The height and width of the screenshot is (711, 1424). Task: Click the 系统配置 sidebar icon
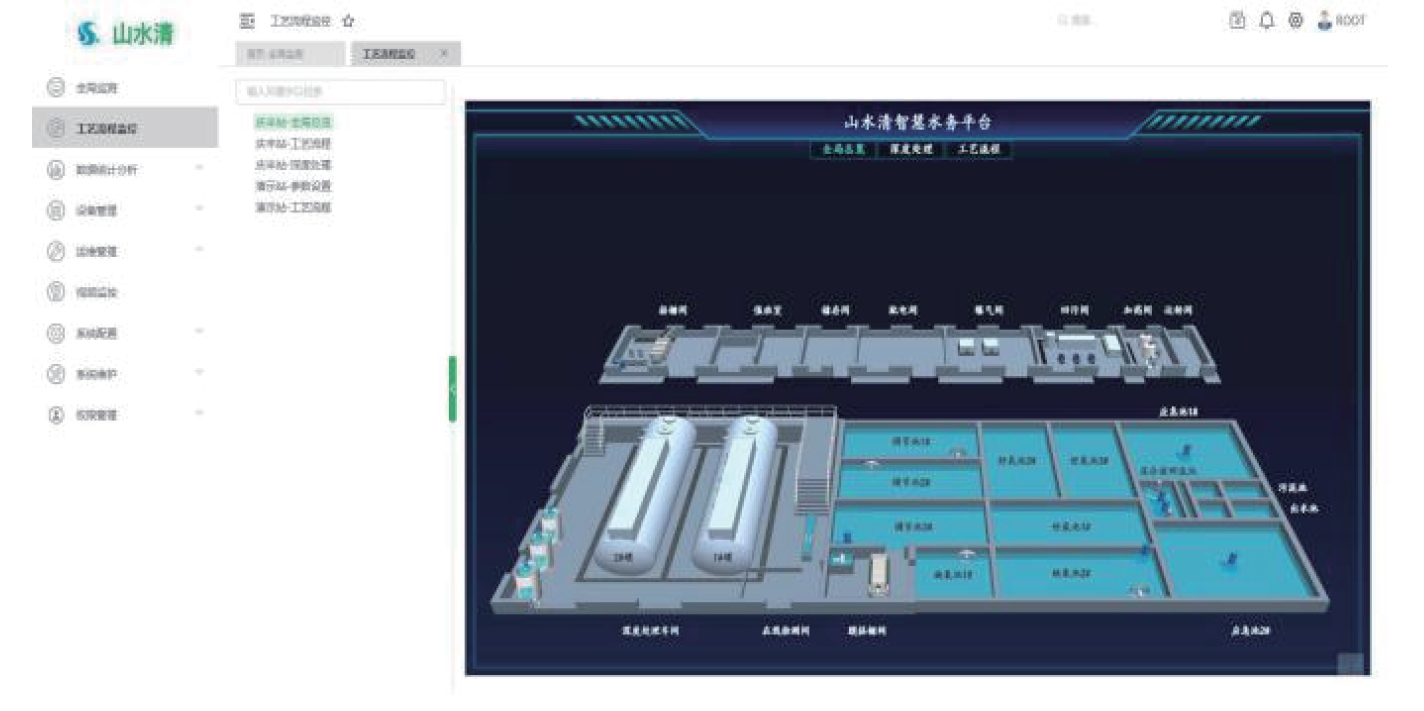coord(57,333)
